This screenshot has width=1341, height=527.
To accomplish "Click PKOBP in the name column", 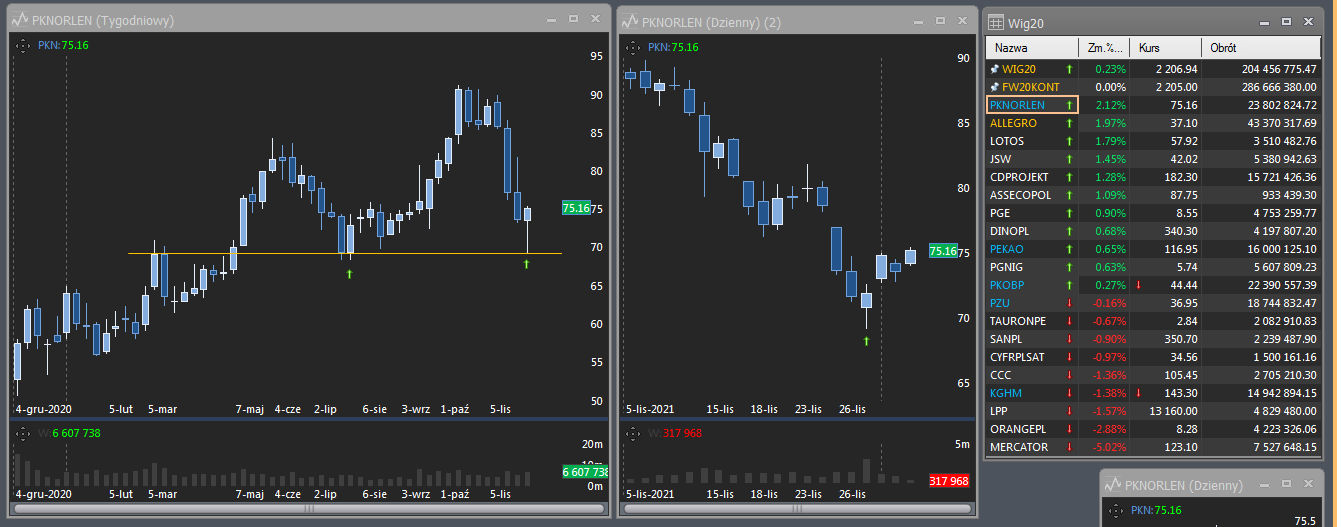I will 1006,285.
